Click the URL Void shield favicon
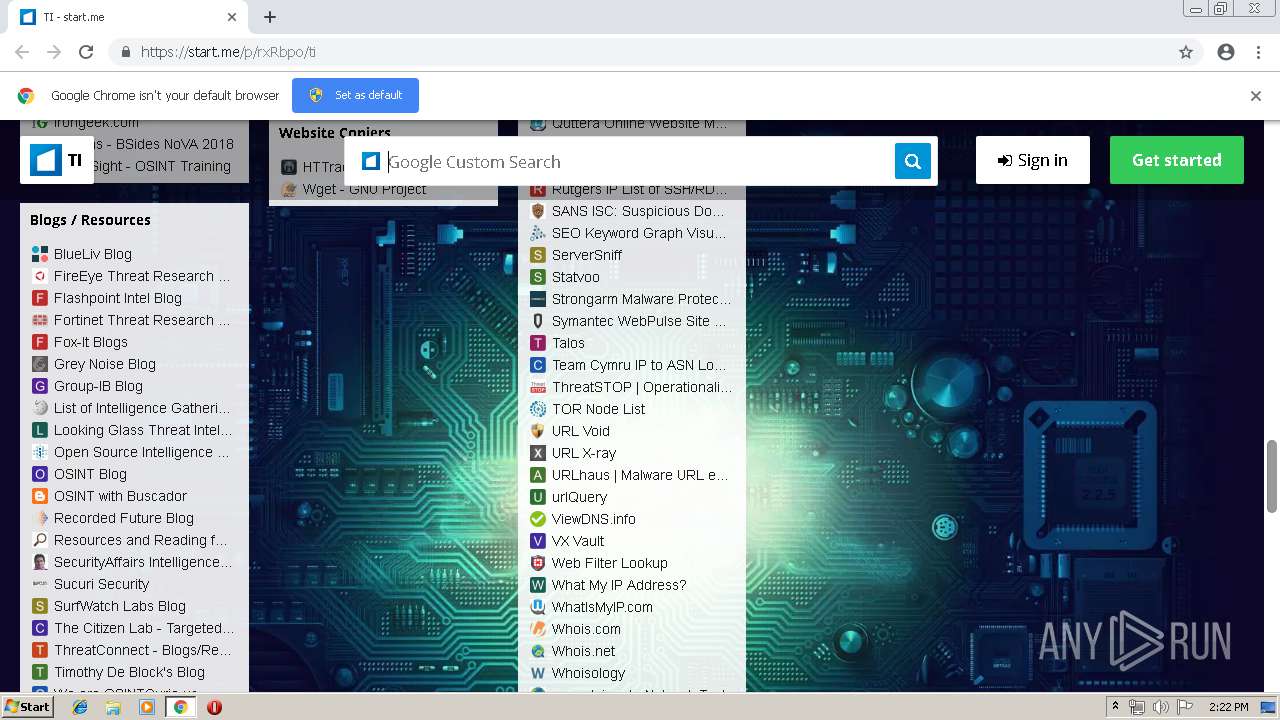This screenshot has width=1280, height=720. click(538, 431)
